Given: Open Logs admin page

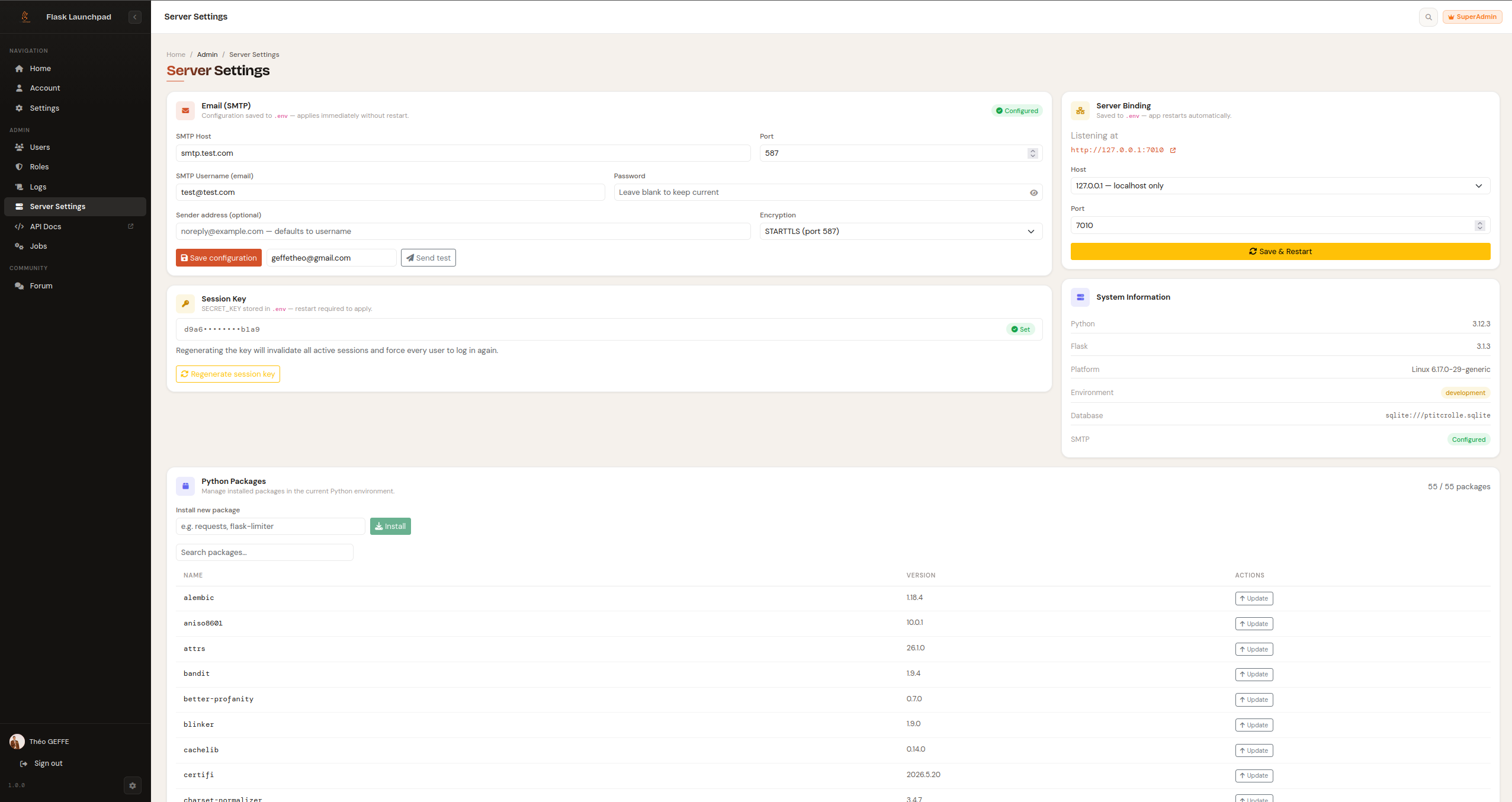Looking at the screenshot, I should [x=75, y=187].
